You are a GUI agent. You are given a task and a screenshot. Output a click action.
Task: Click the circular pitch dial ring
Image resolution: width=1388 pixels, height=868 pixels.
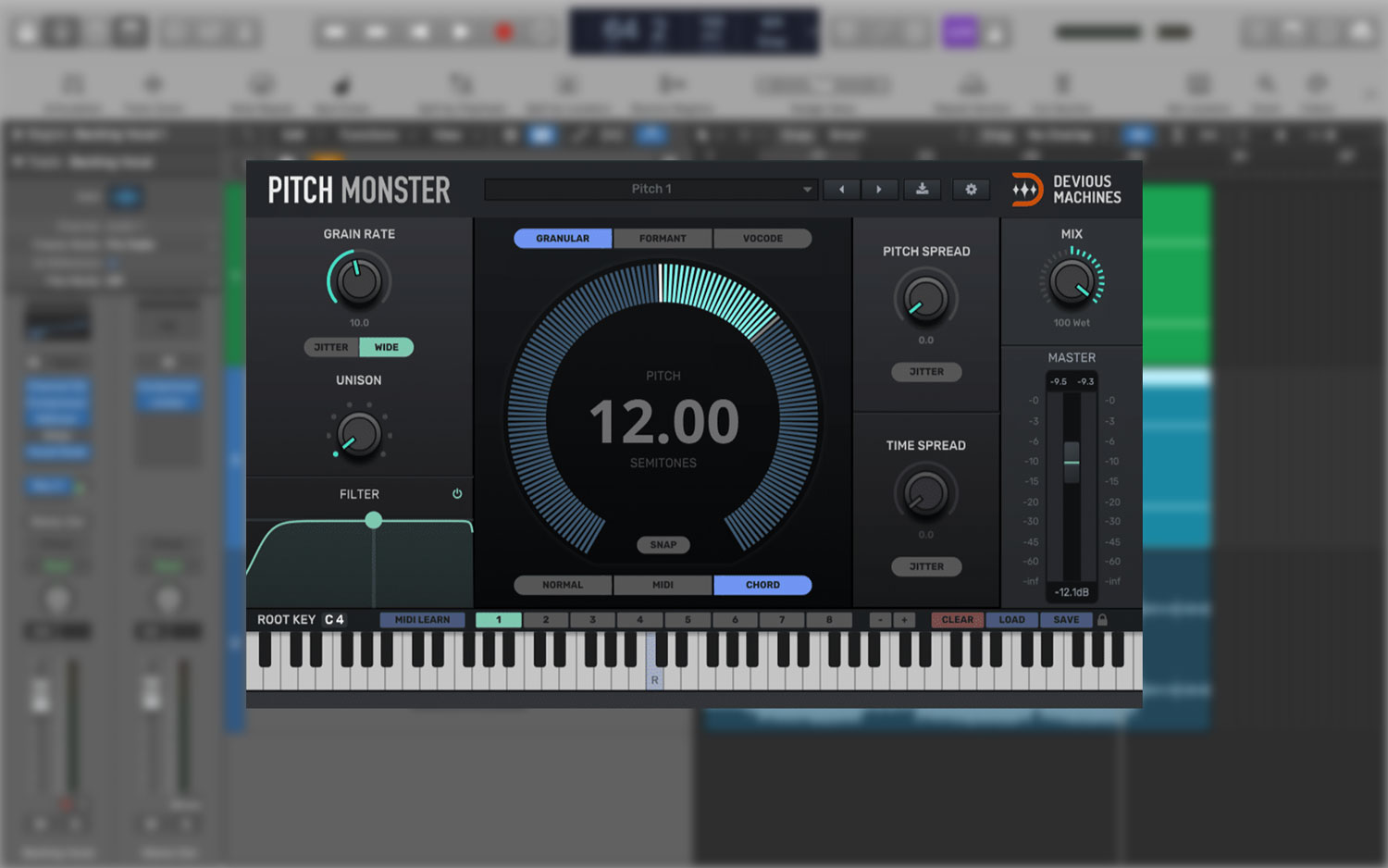[x=663, y=411]
